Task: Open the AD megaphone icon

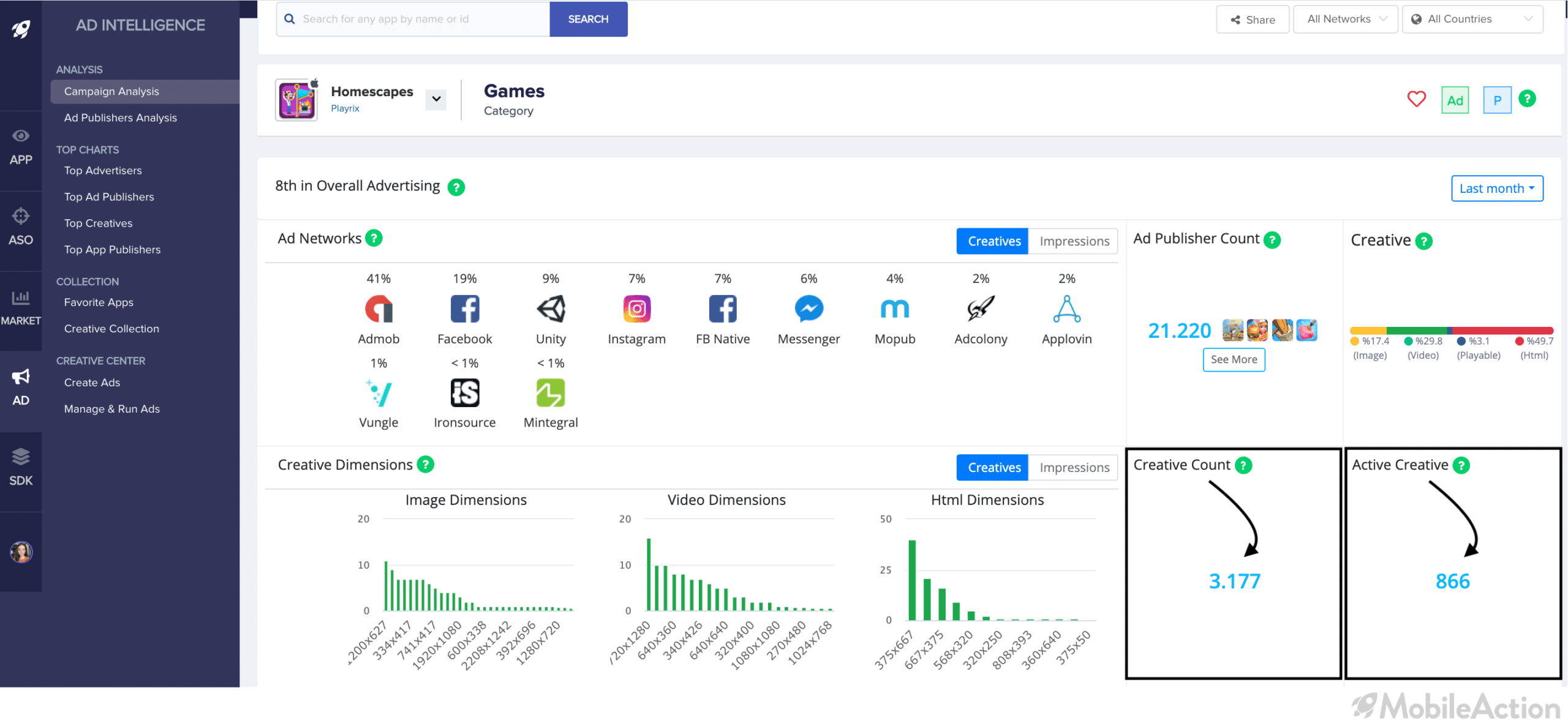Action: (21, 388)
